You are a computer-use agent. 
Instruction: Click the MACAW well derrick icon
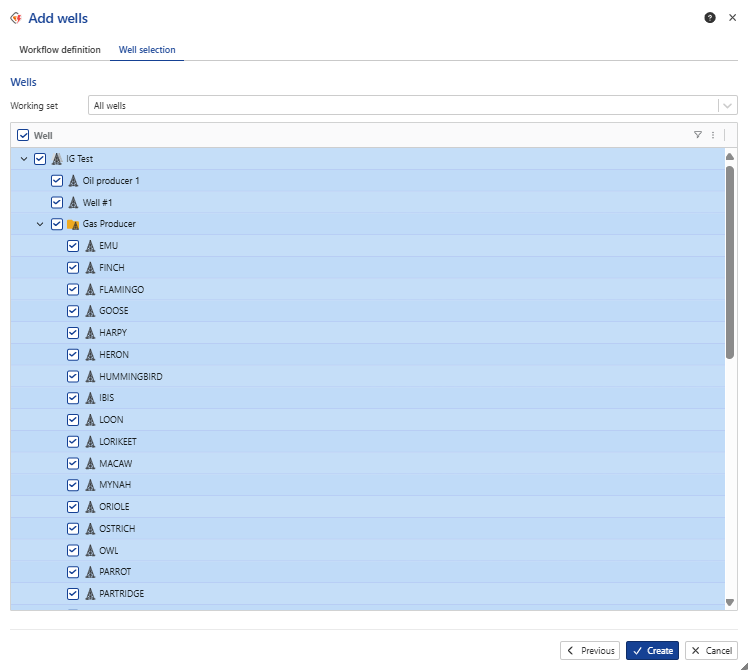[x=90, y=463]
